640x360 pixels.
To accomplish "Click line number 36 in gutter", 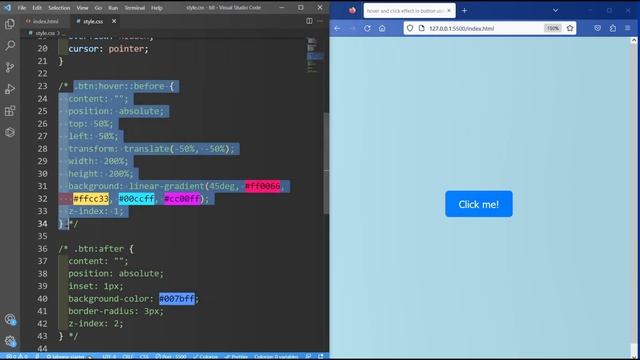I will pyautogui.click(x=42, y=249).
